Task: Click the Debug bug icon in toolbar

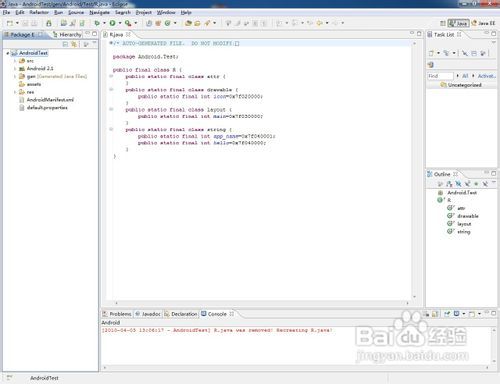Action: (97, 23)
